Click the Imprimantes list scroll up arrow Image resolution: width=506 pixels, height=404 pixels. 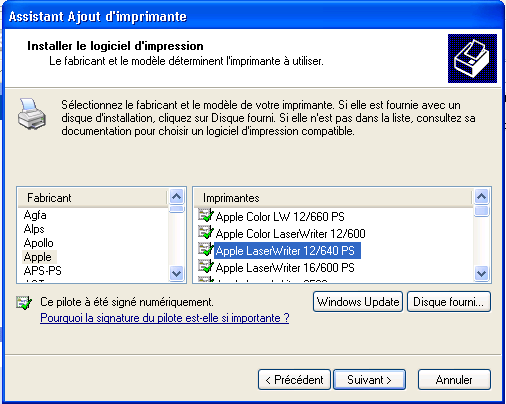[x=482, y=196]
